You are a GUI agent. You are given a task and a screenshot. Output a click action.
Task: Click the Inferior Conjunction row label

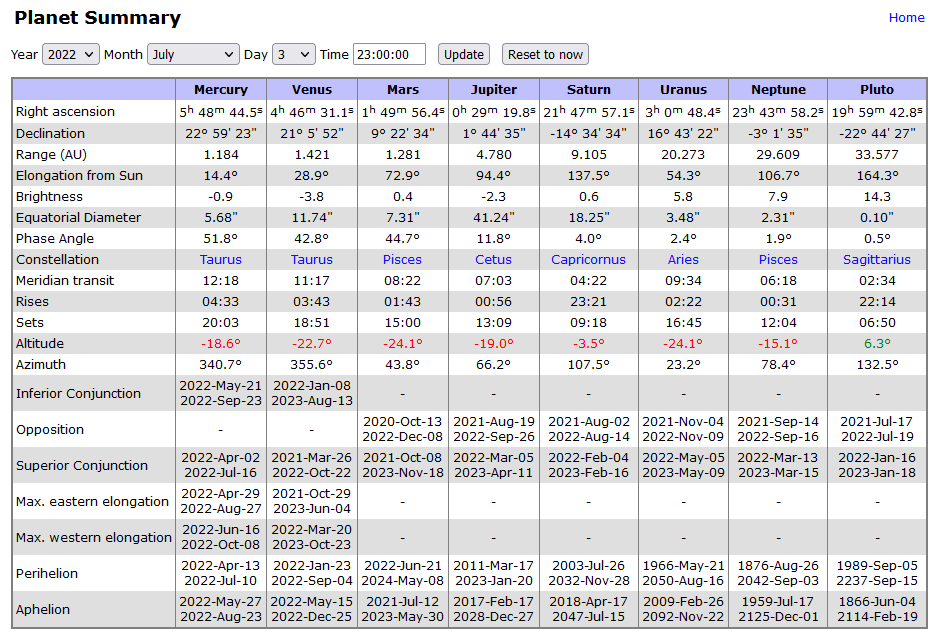tap(78, 393)
